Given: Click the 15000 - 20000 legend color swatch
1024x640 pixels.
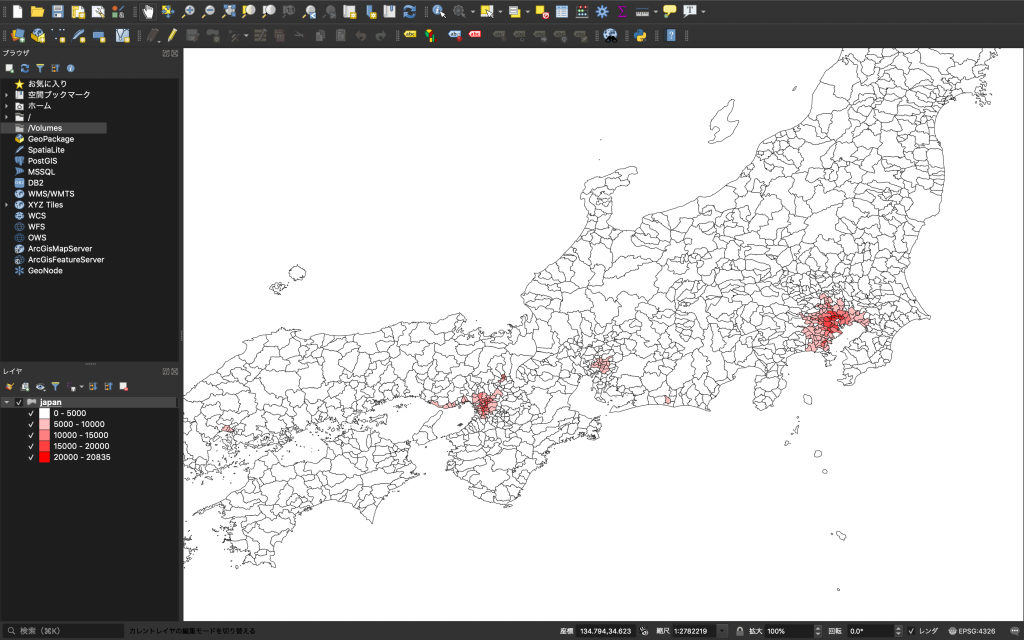Looking at the screenshot, I should pos(44,447).
